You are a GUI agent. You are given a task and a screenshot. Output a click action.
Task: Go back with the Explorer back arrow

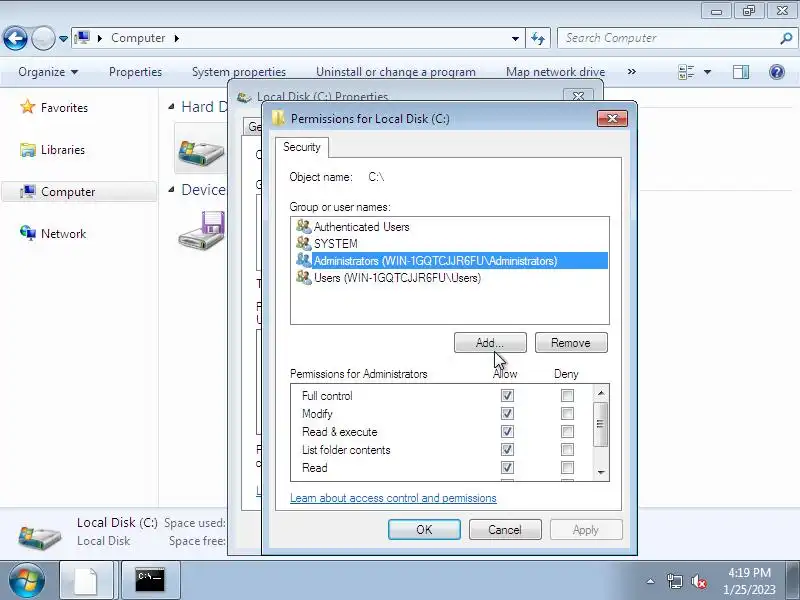point(15,38)
